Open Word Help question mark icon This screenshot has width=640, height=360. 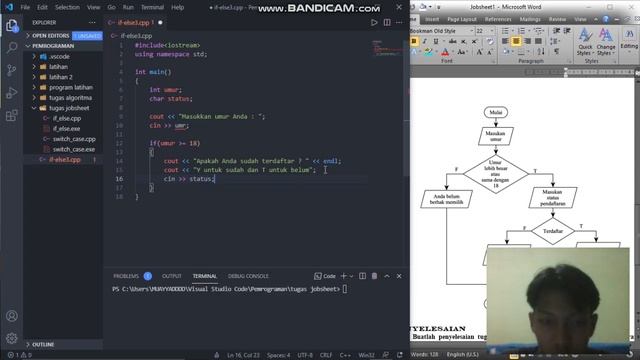pos(606,19)
